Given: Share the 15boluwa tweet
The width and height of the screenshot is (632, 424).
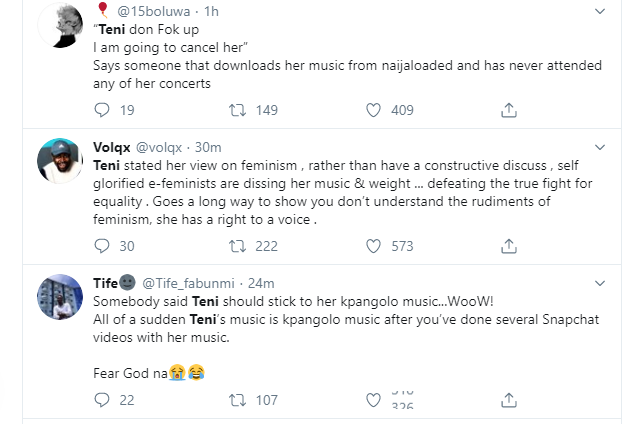Looking at the screenshot, I should [508, 110].
